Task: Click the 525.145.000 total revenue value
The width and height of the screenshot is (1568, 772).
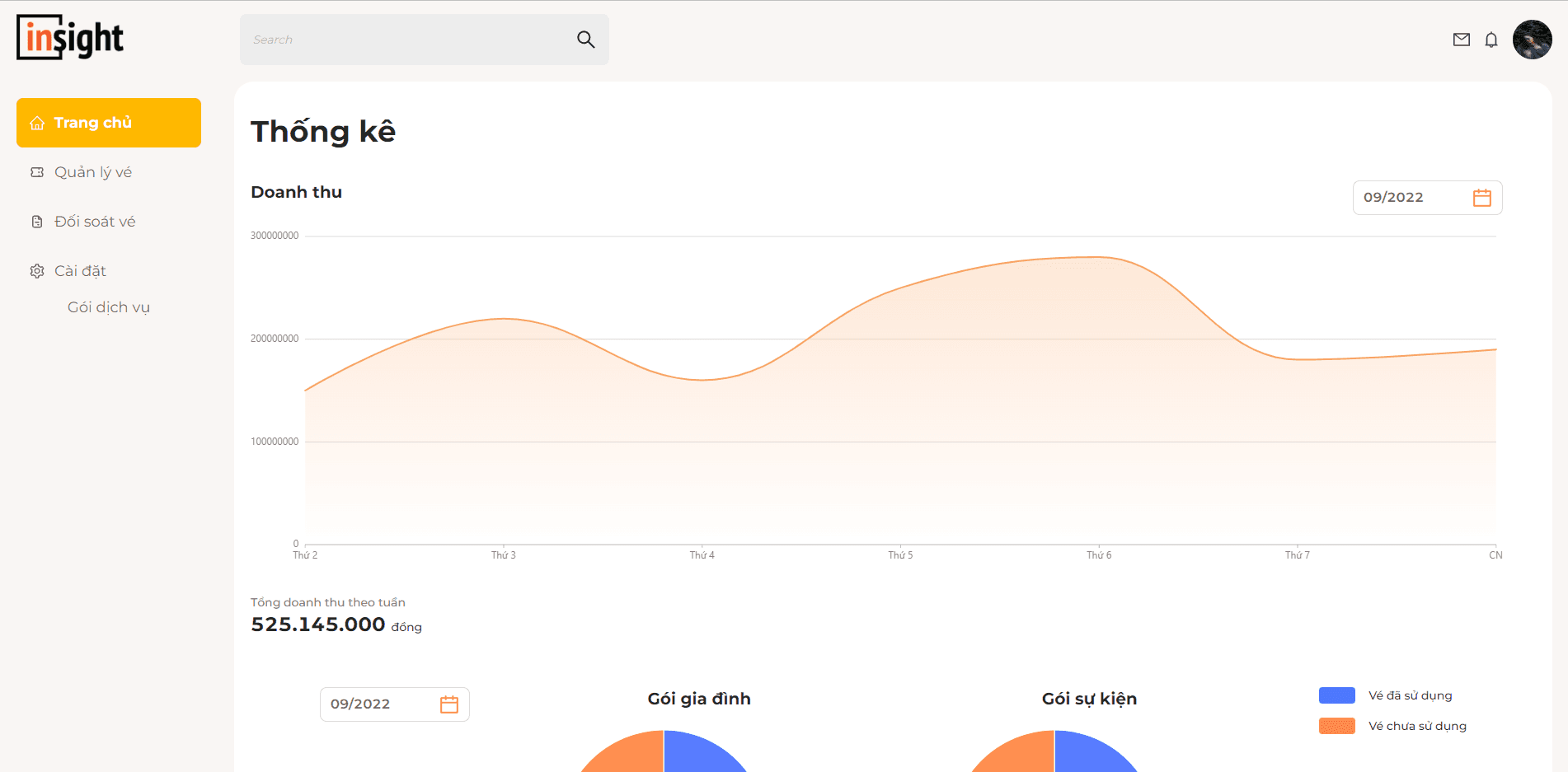Action: pyautogui.click(x=318, y=625)
